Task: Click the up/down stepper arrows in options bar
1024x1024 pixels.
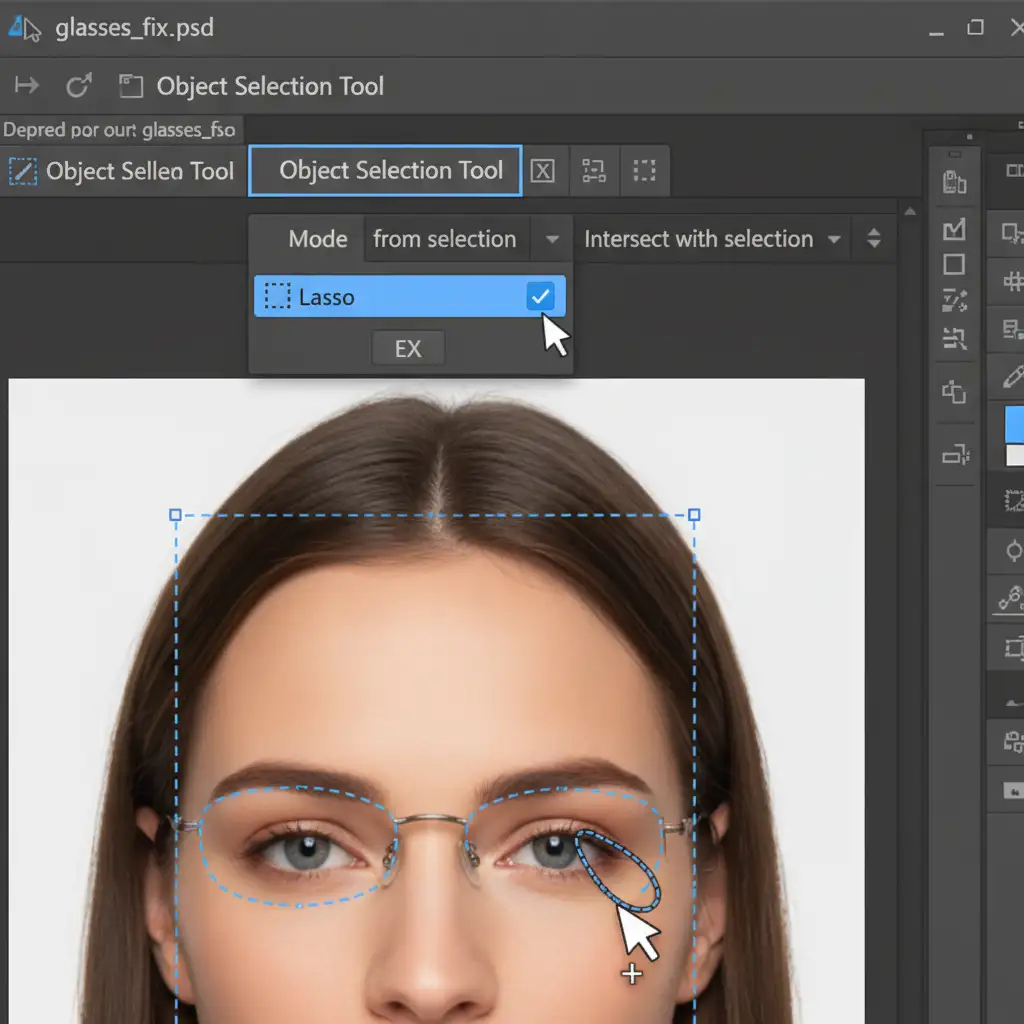Action: tap(873, 239)
